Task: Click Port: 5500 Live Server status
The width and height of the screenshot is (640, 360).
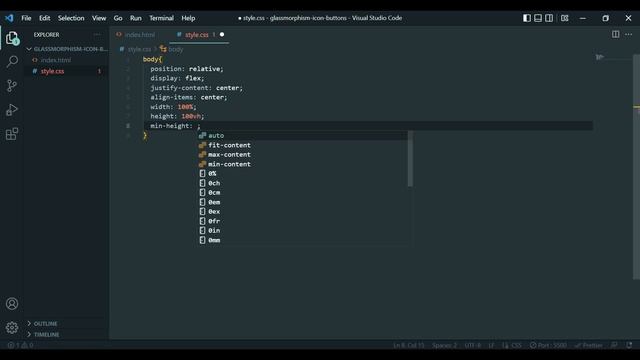Action: (x=548, y=345)
